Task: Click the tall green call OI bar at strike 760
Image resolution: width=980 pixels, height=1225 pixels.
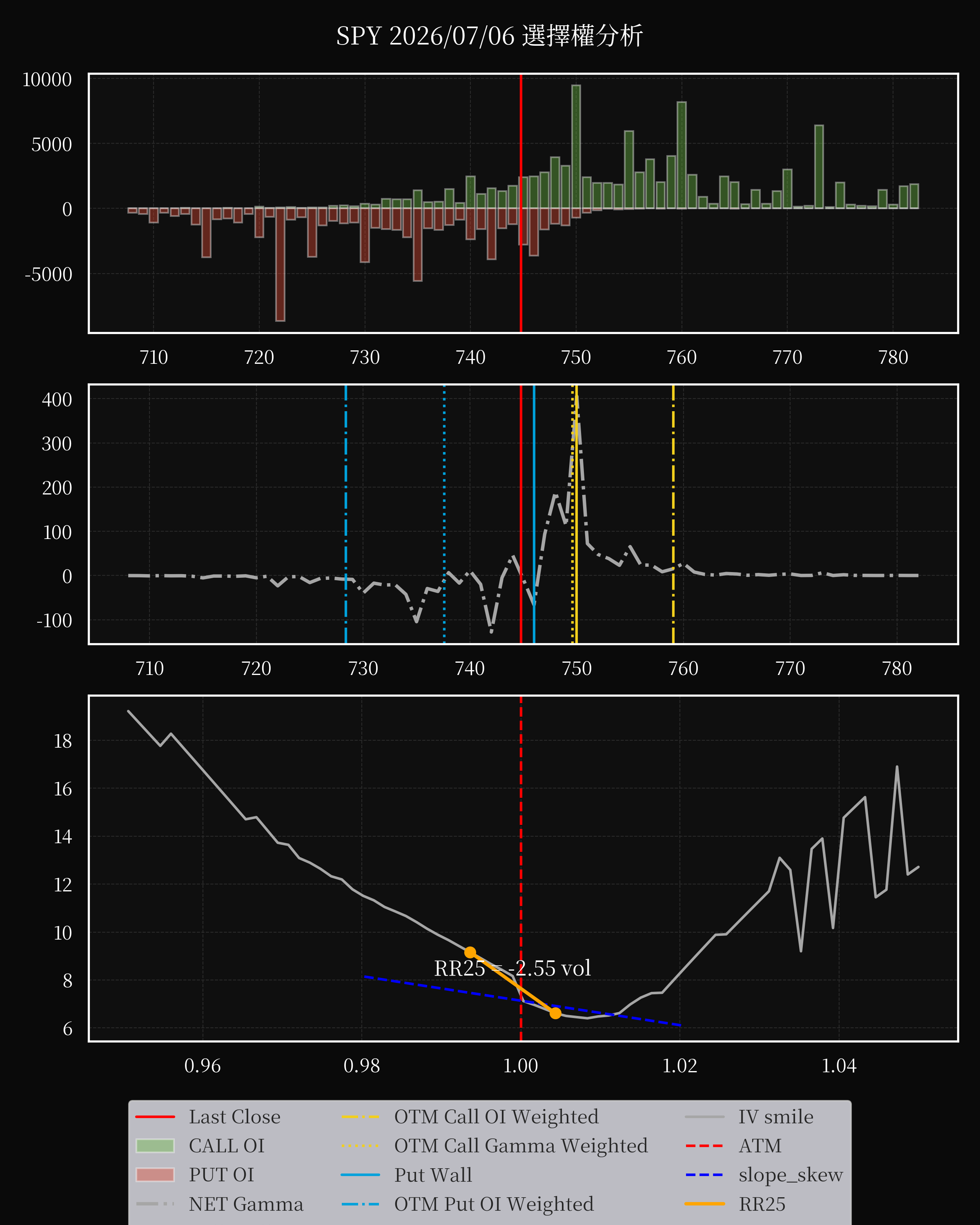Action: 682,156
